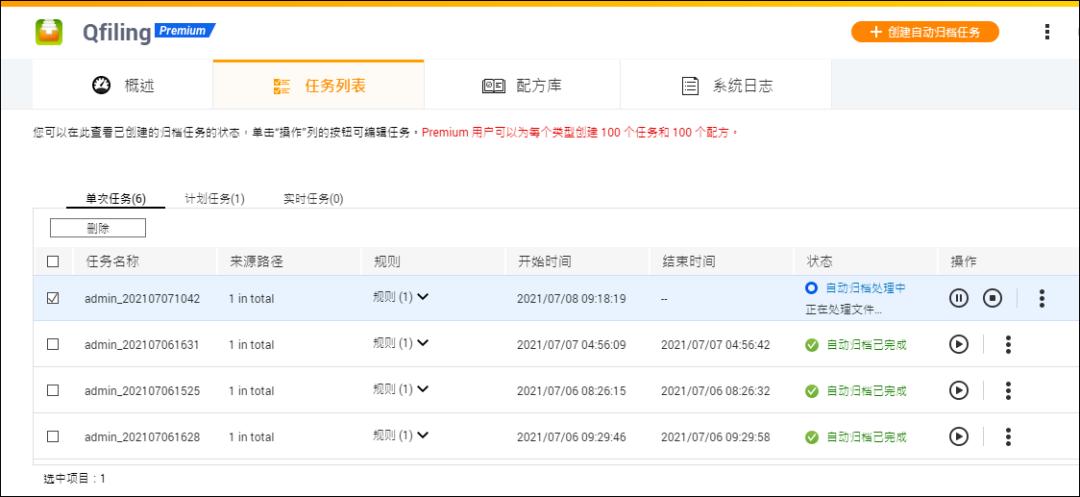Click the 规则 column header
Screen dimensions: 1080x497
click(x=386, y=262)
